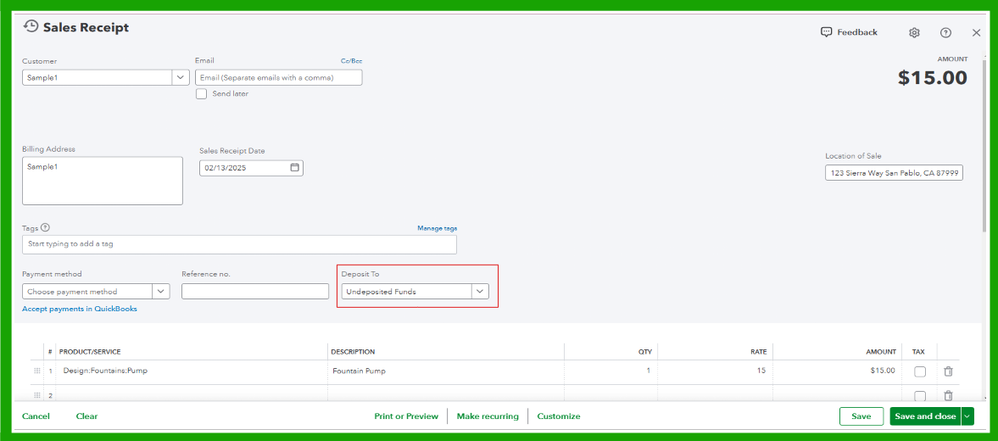Open recent transactions history icon
The height and width of the screenshot is (441, 998).
[x=31, y=27]
